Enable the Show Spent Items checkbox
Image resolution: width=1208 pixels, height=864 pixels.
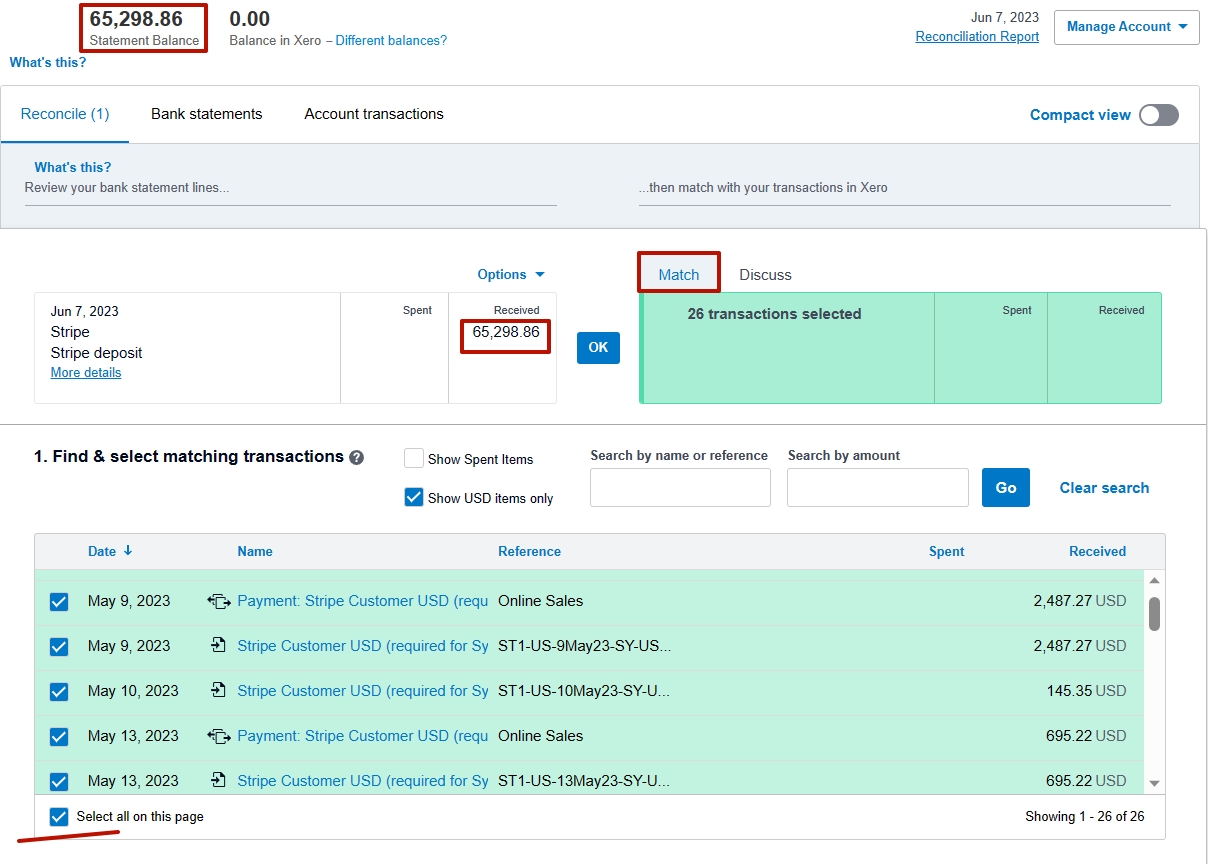[x=414, y=458]
